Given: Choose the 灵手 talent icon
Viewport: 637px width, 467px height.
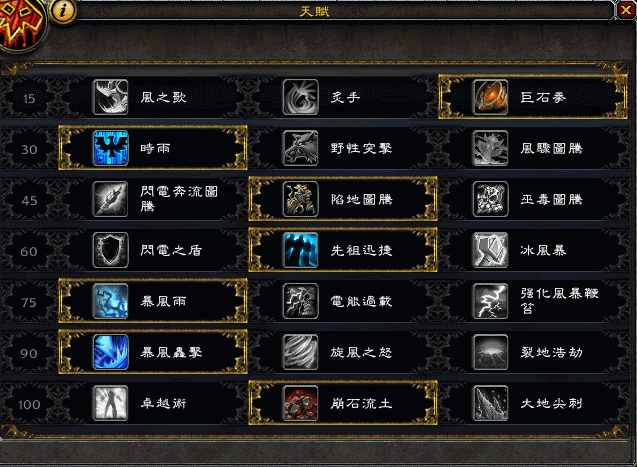Looking at the screenshot, I should 301,97.
